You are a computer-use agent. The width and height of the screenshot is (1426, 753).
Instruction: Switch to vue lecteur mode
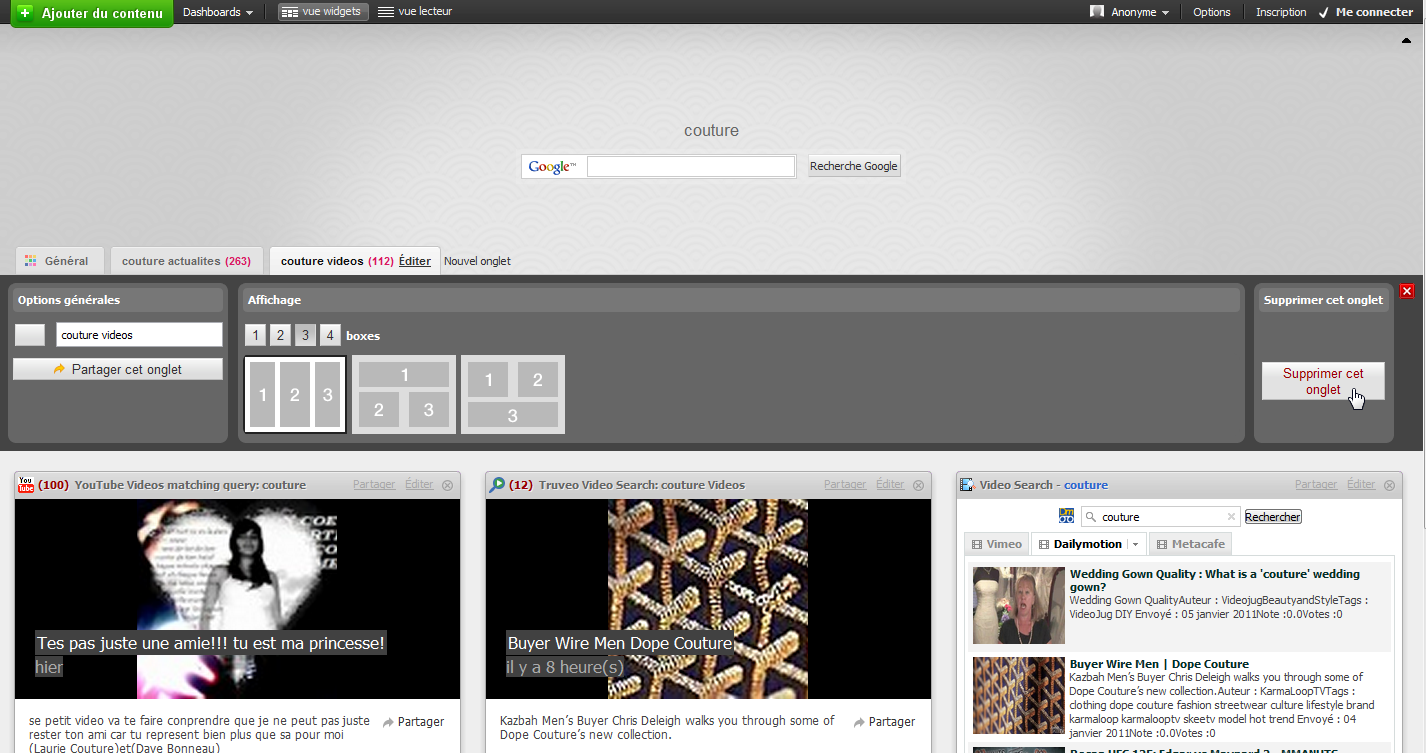[415, 12]
